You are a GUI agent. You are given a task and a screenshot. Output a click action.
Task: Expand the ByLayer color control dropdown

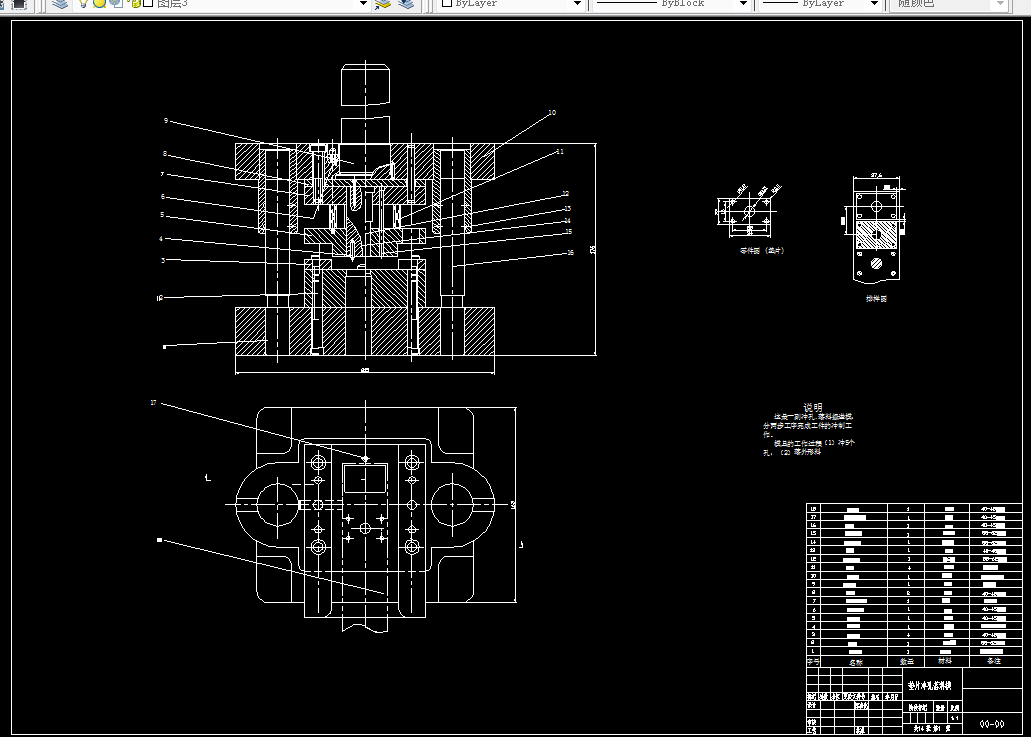577,4
